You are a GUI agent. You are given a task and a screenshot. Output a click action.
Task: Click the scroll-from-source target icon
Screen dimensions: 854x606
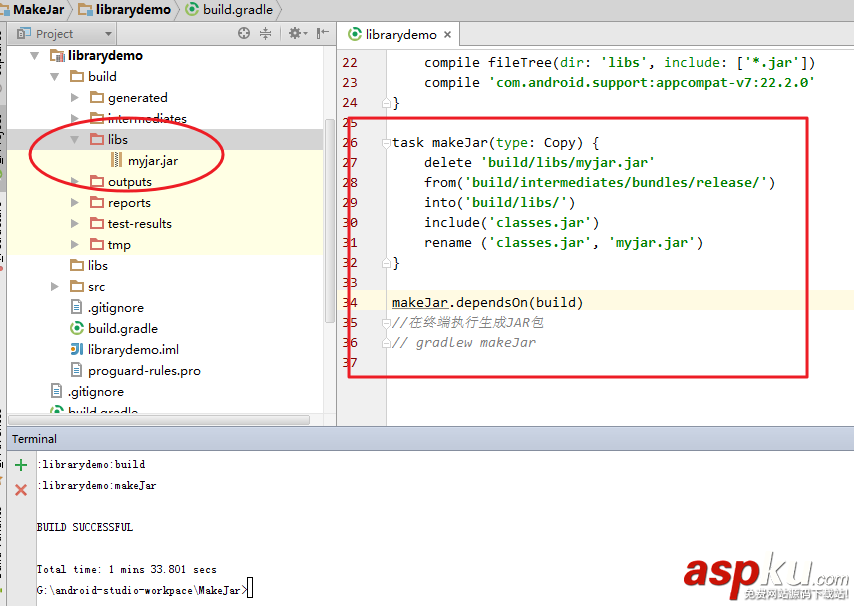tap(244, 33)
